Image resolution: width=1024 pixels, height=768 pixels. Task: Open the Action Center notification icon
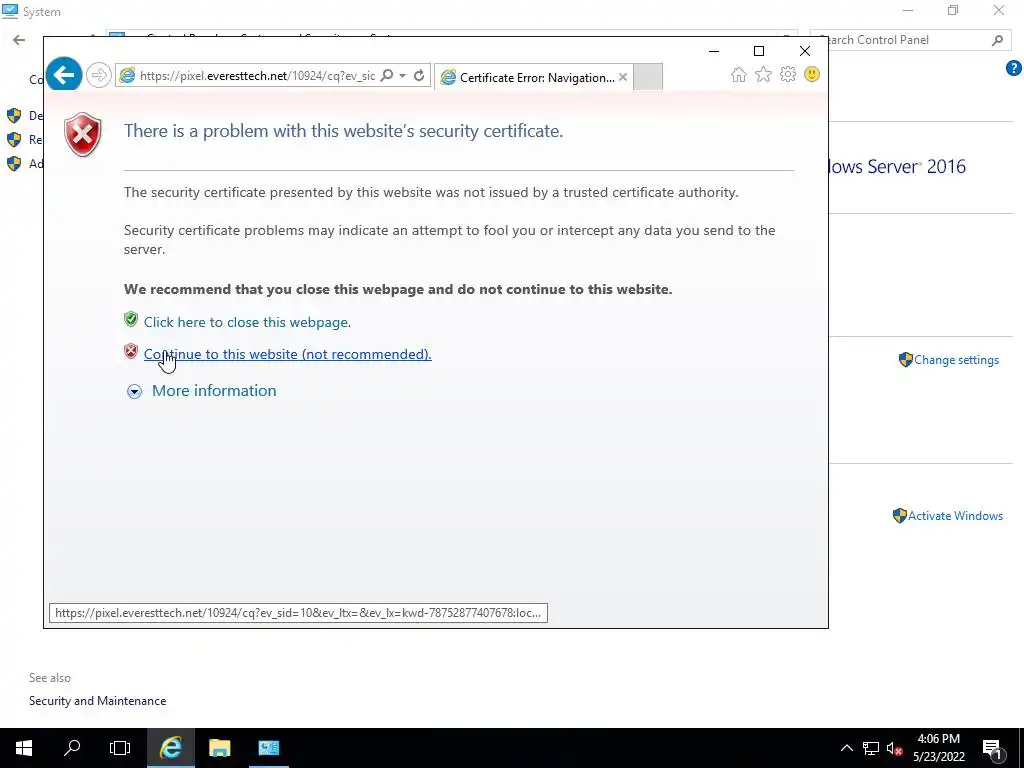click(x=992, y=749)
